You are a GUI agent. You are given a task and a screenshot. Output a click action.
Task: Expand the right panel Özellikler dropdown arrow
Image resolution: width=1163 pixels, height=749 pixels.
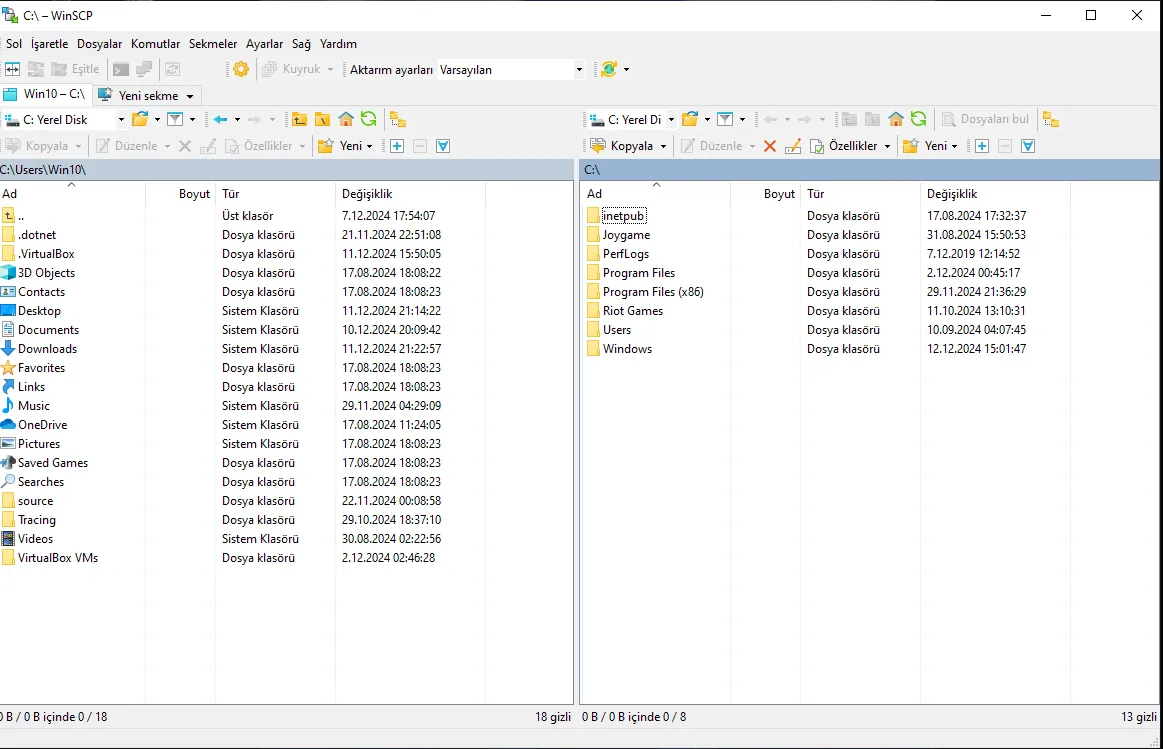887,146
